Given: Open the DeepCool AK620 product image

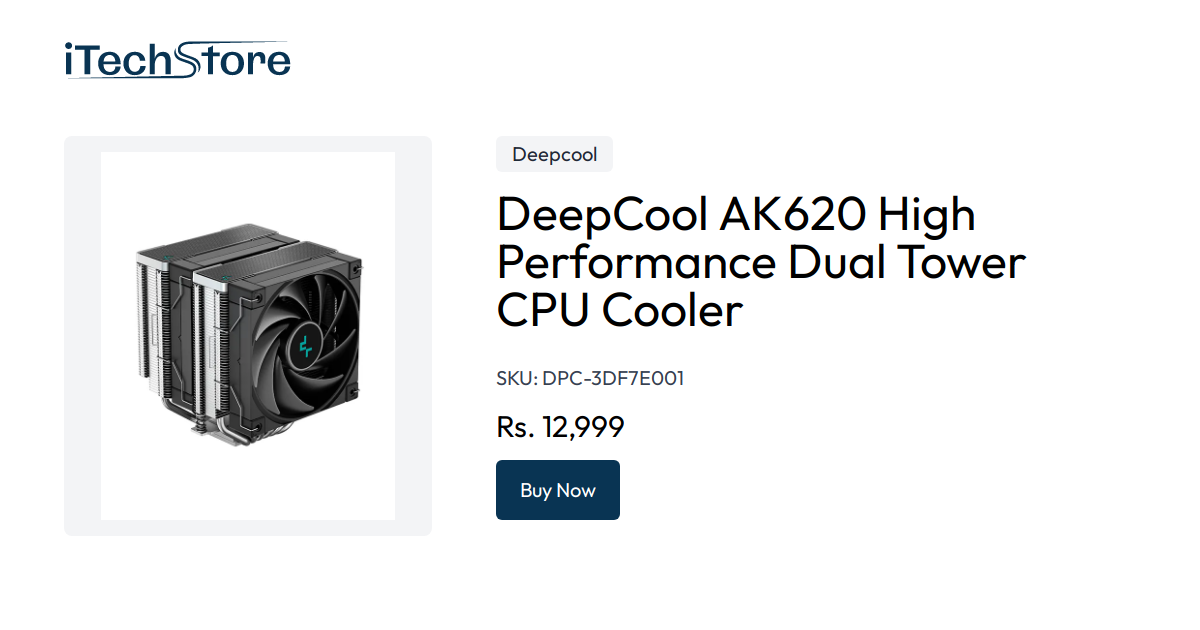Looking at the screenshot, I should coord(247,335).
